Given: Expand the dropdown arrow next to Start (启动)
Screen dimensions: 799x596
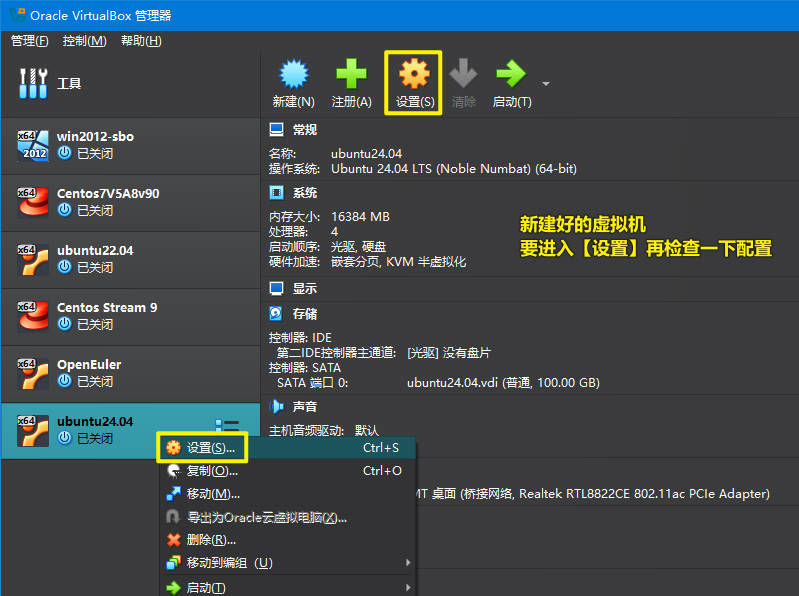Looking at the screenshot, I should (546, 83).
